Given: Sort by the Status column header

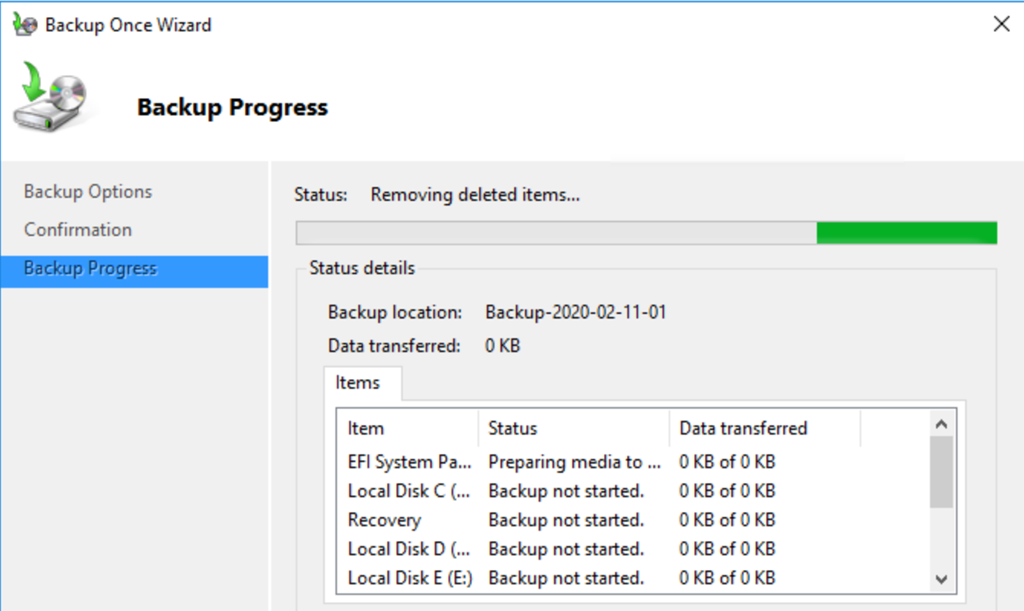Looking at the screenshot, I should click(513, 428).
